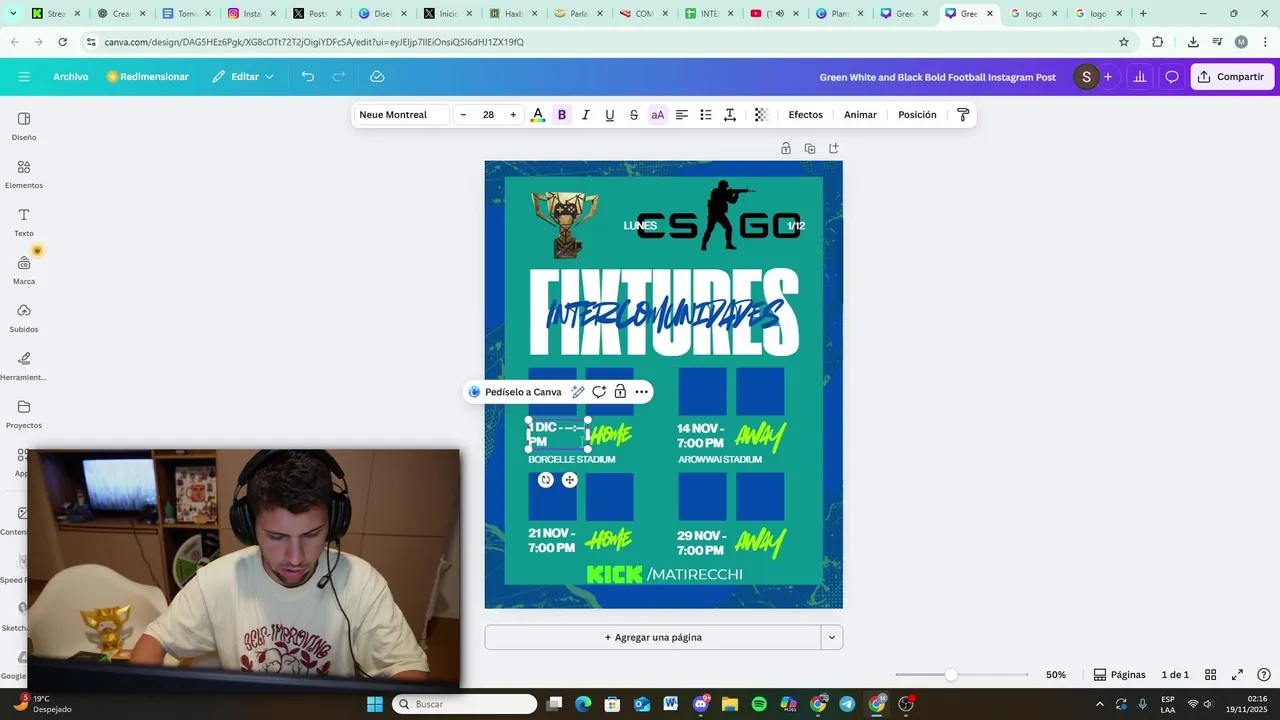Click the S user avatar
Screen dimensions: 1280x720
pos(1086,77)
